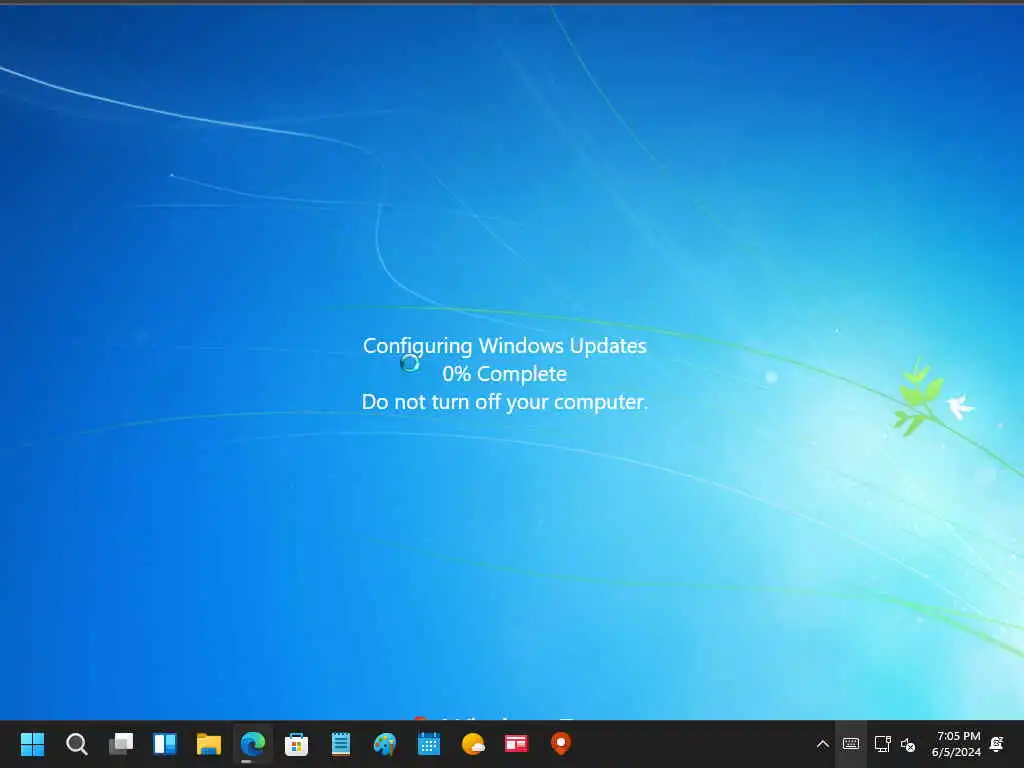
Task: Open Microsoft Store from taskbar
Action: pyautogui.click(x=296, y=744)
